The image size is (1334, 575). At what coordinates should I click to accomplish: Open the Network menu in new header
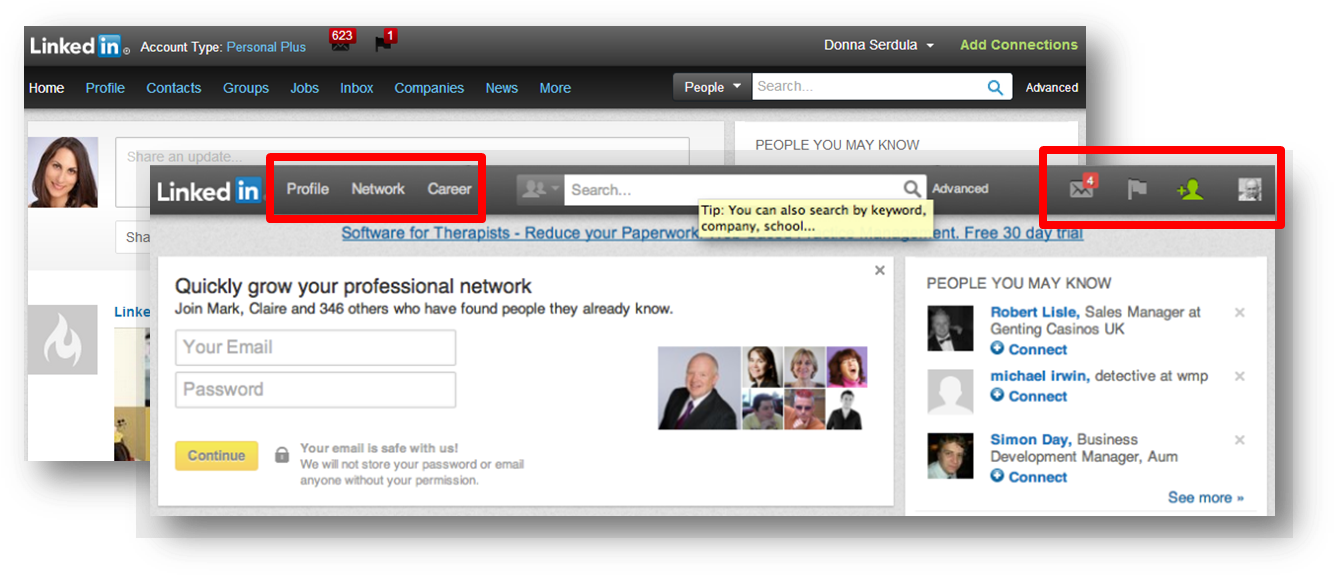[x=378, y=189]
